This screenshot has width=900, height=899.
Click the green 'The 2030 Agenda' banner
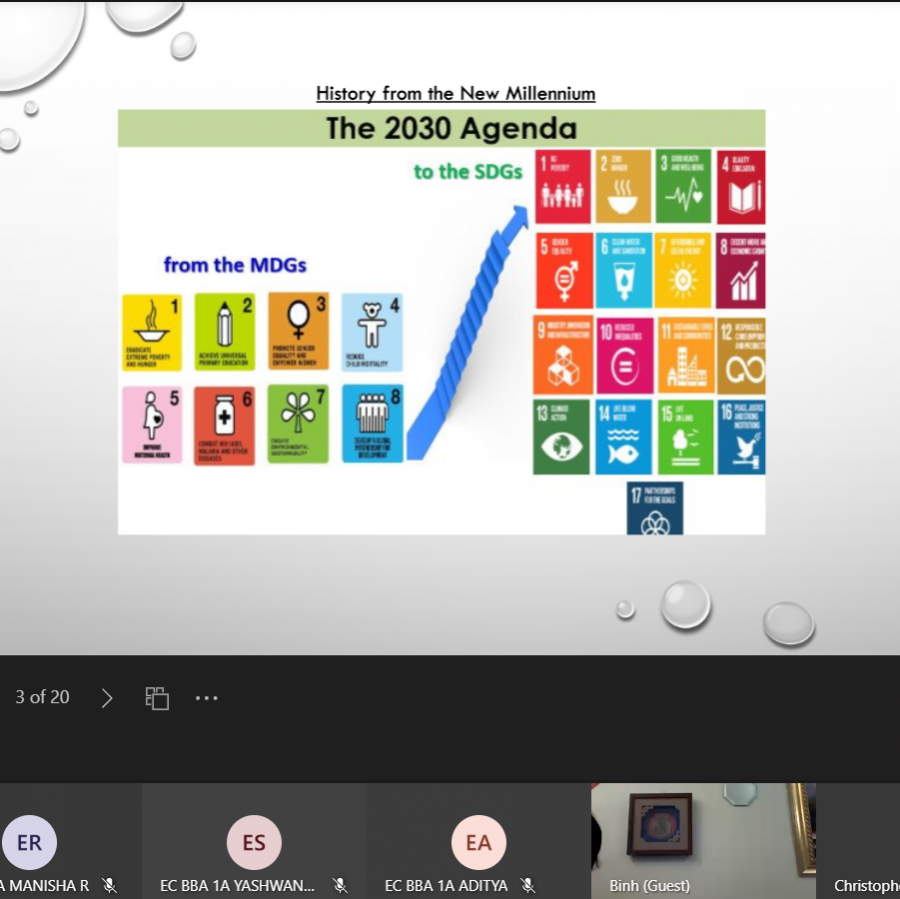(441, 129)
